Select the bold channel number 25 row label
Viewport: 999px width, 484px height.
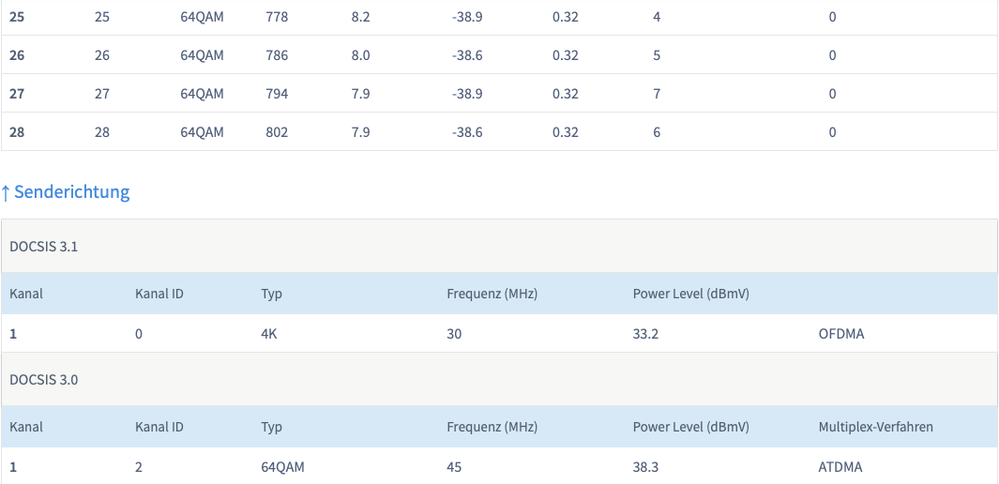pyautogui.click(x=17, y=17)
